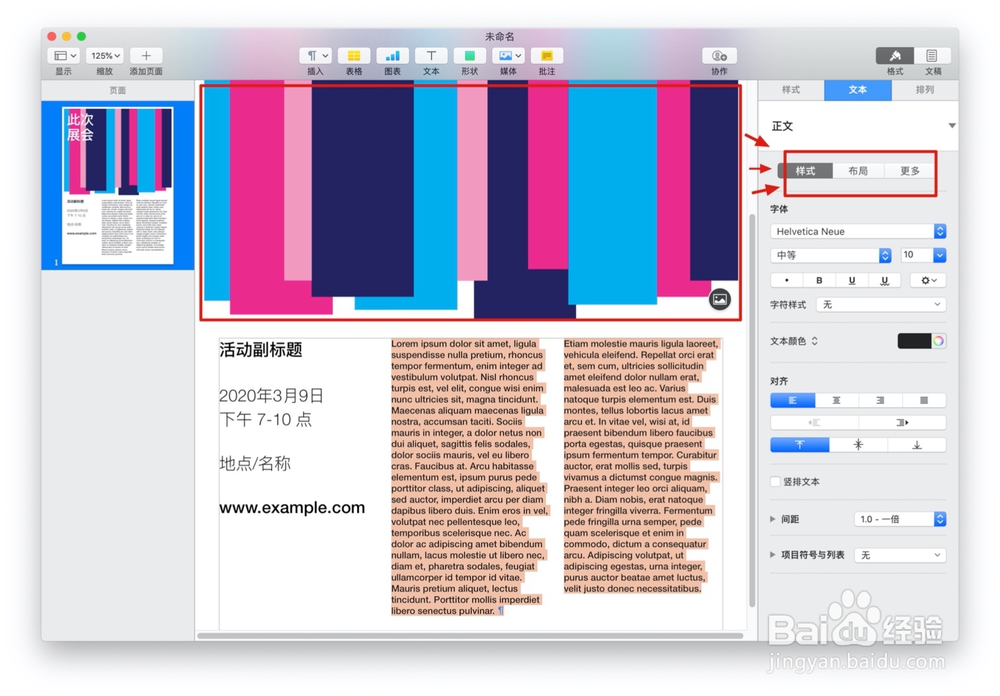
Task: Enable the 竖排文本 checkbox
Action: coord(774,482)
